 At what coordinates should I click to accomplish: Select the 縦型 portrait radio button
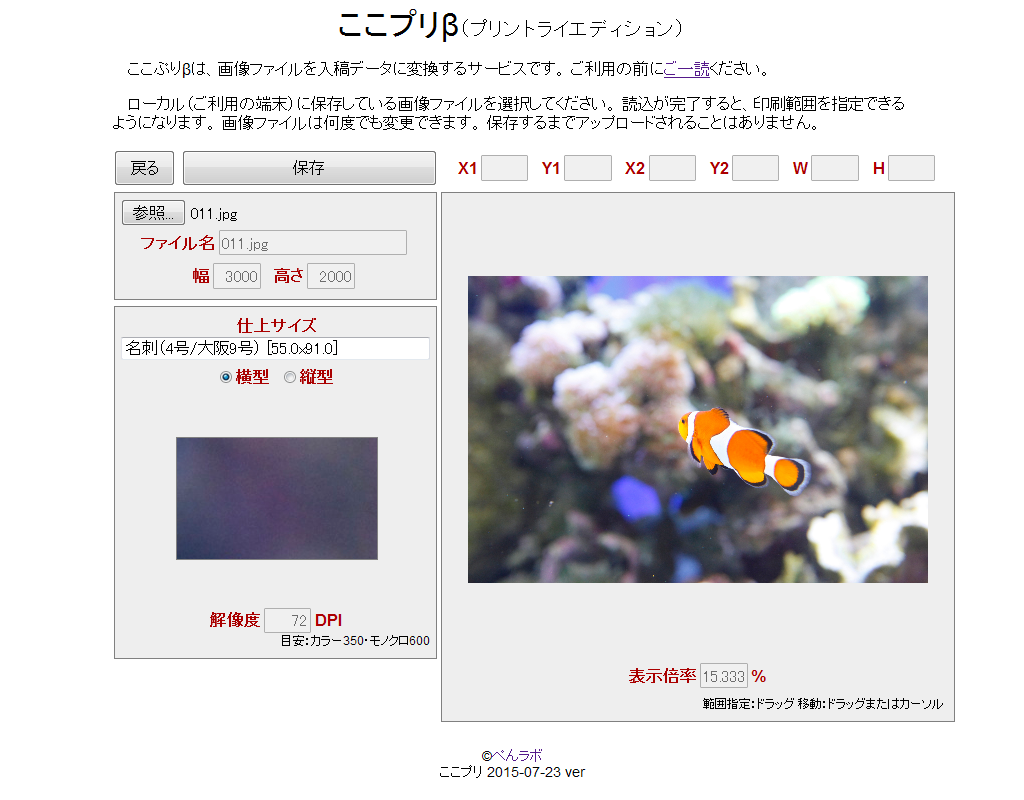[290, 377]
